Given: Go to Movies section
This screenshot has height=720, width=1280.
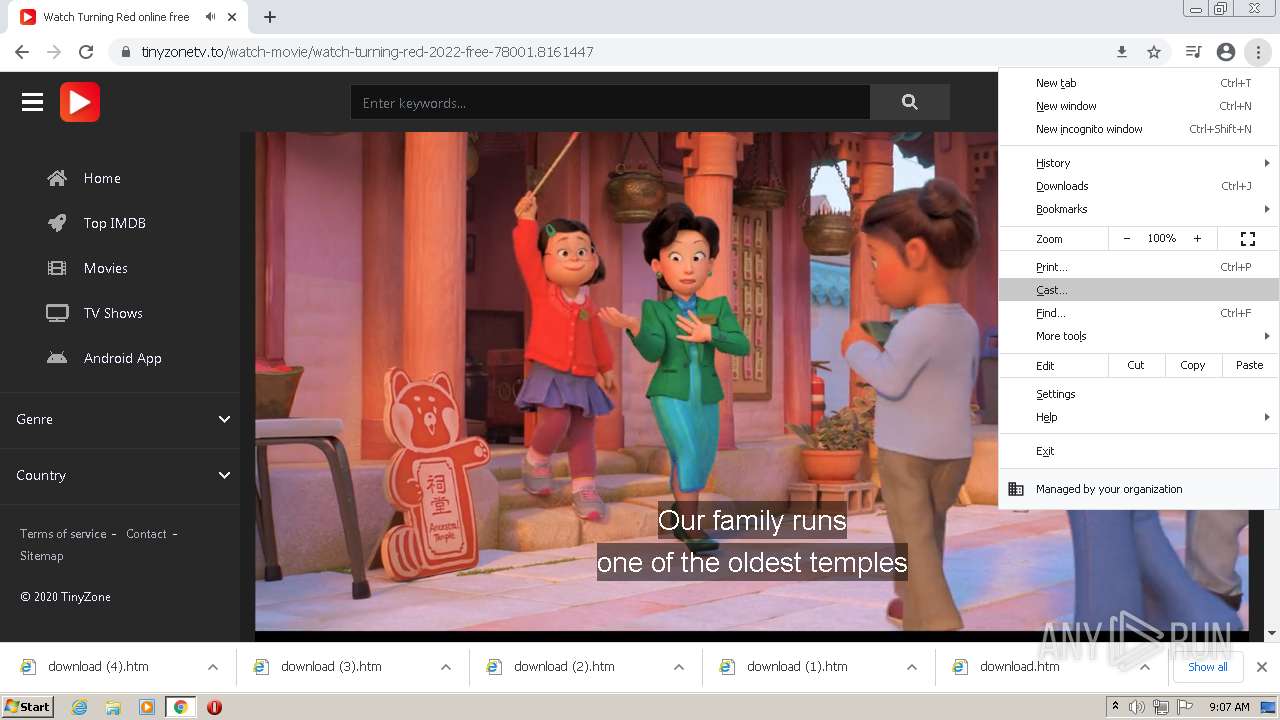Looking at the screenshot, I should click(106, 268).
